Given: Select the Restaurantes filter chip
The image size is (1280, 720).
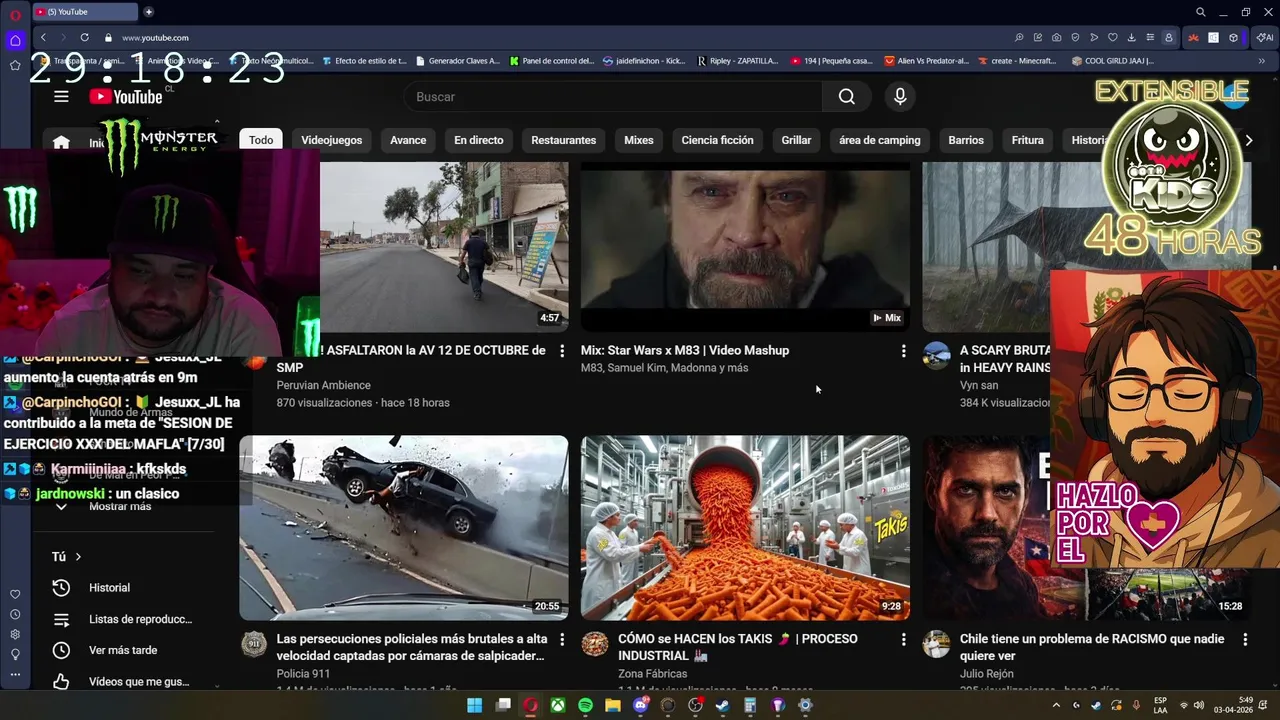Looking at the screenshot, I should (x=563, y=140).
